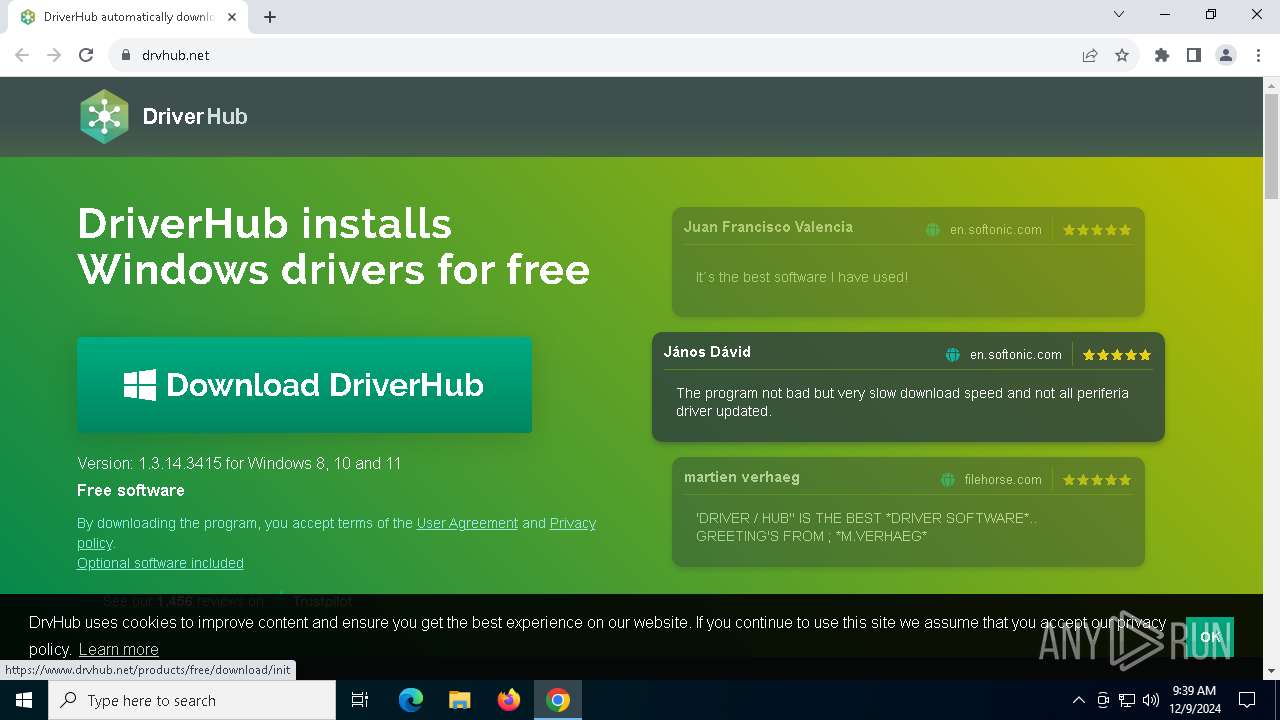The height and width of the screenshot is (720, 1280).
Task: Open Chrome extensions puzzle icon
Action: click(1162, 55)
